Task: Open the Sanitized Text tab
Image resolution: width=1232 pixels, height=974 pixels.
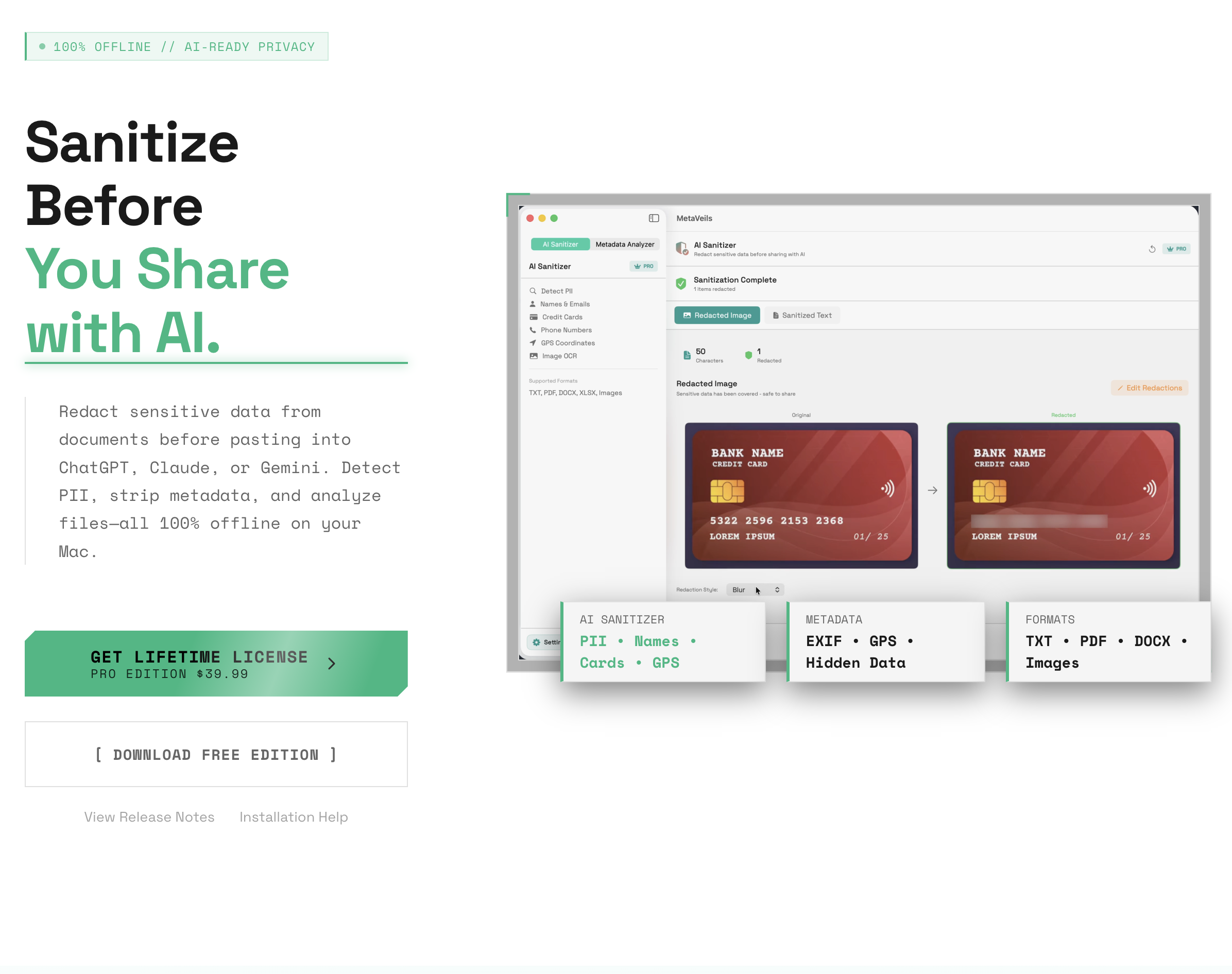Action: [x=801, y=316]
